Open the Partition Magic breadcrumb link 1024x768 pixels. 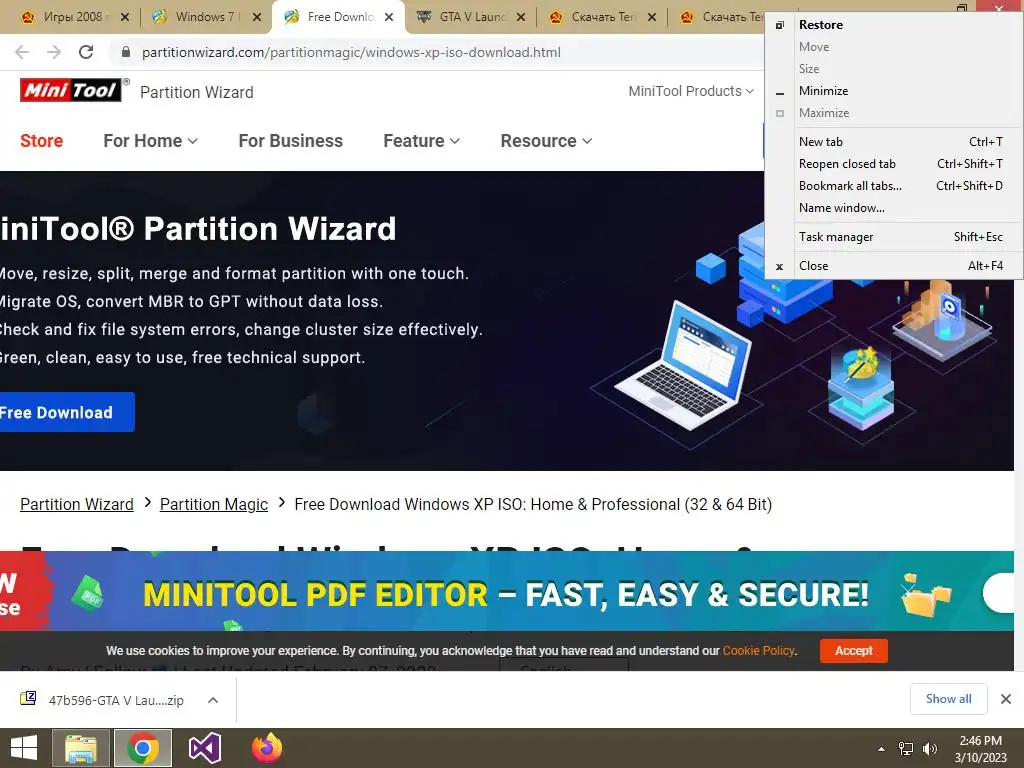pos(214,504)
